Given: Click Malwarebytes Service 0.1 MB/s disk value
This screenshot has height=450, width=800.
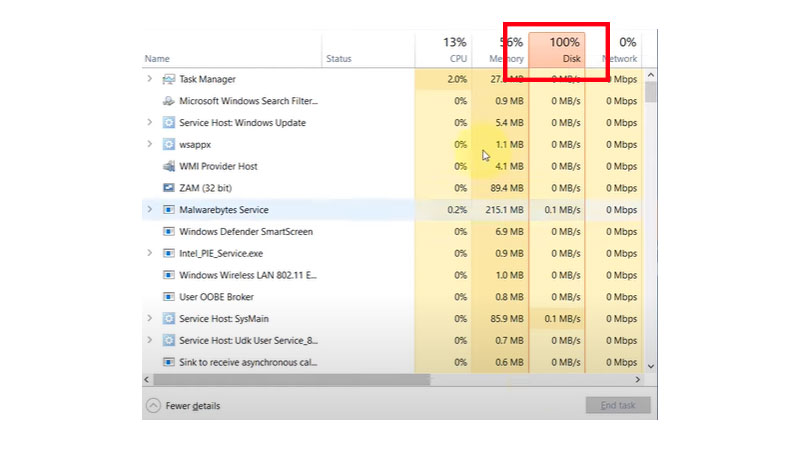Looking at the screenshot, I should [562, 210].
